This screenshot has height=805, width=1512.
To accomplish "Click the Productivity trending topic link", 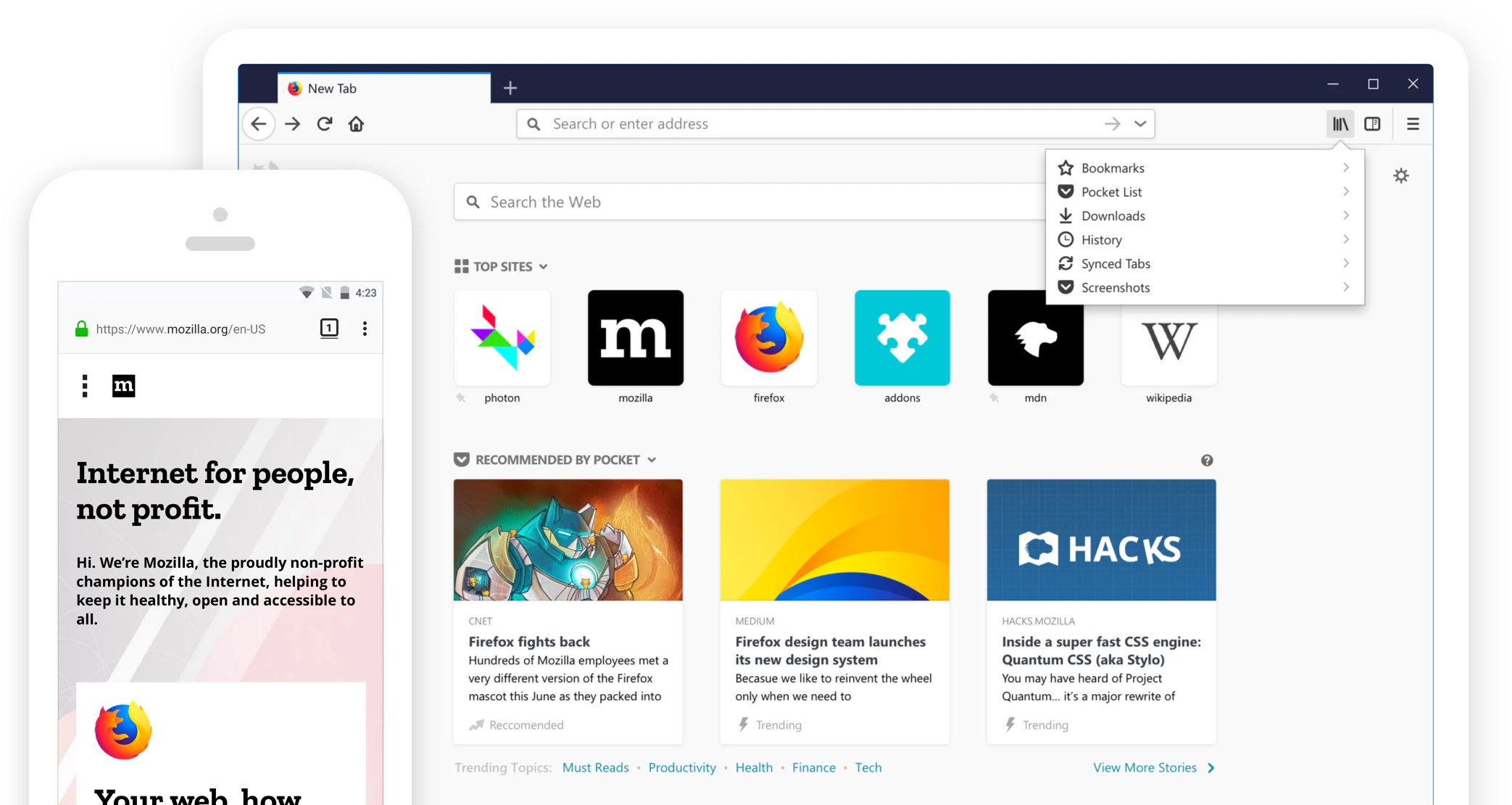I will pyautogui.click(x=681, y=767).
